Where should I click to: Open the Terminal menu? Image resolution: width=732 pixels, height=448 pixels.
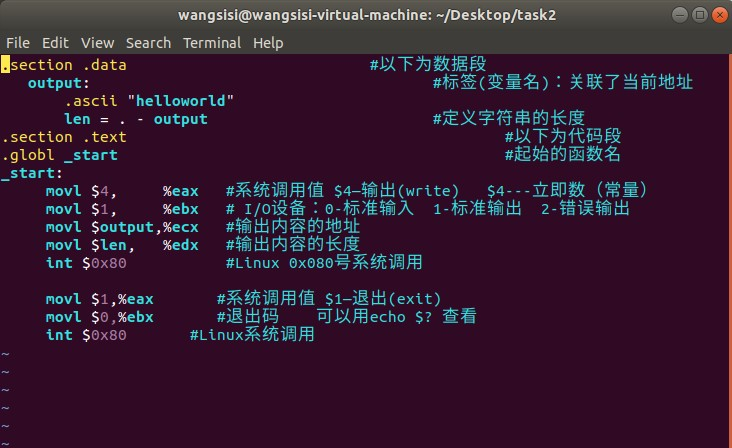click(212, 43)
